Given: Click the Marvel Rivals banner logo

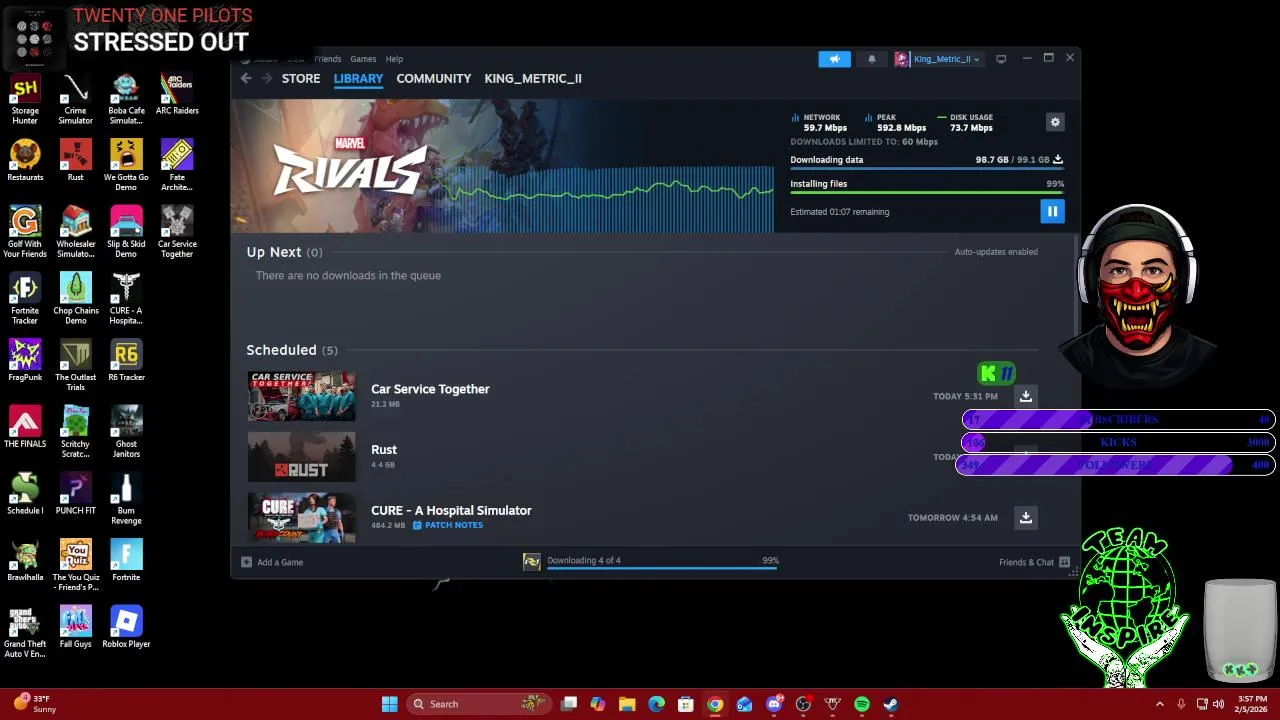Looking at the screenshot, I should point(349,167).
